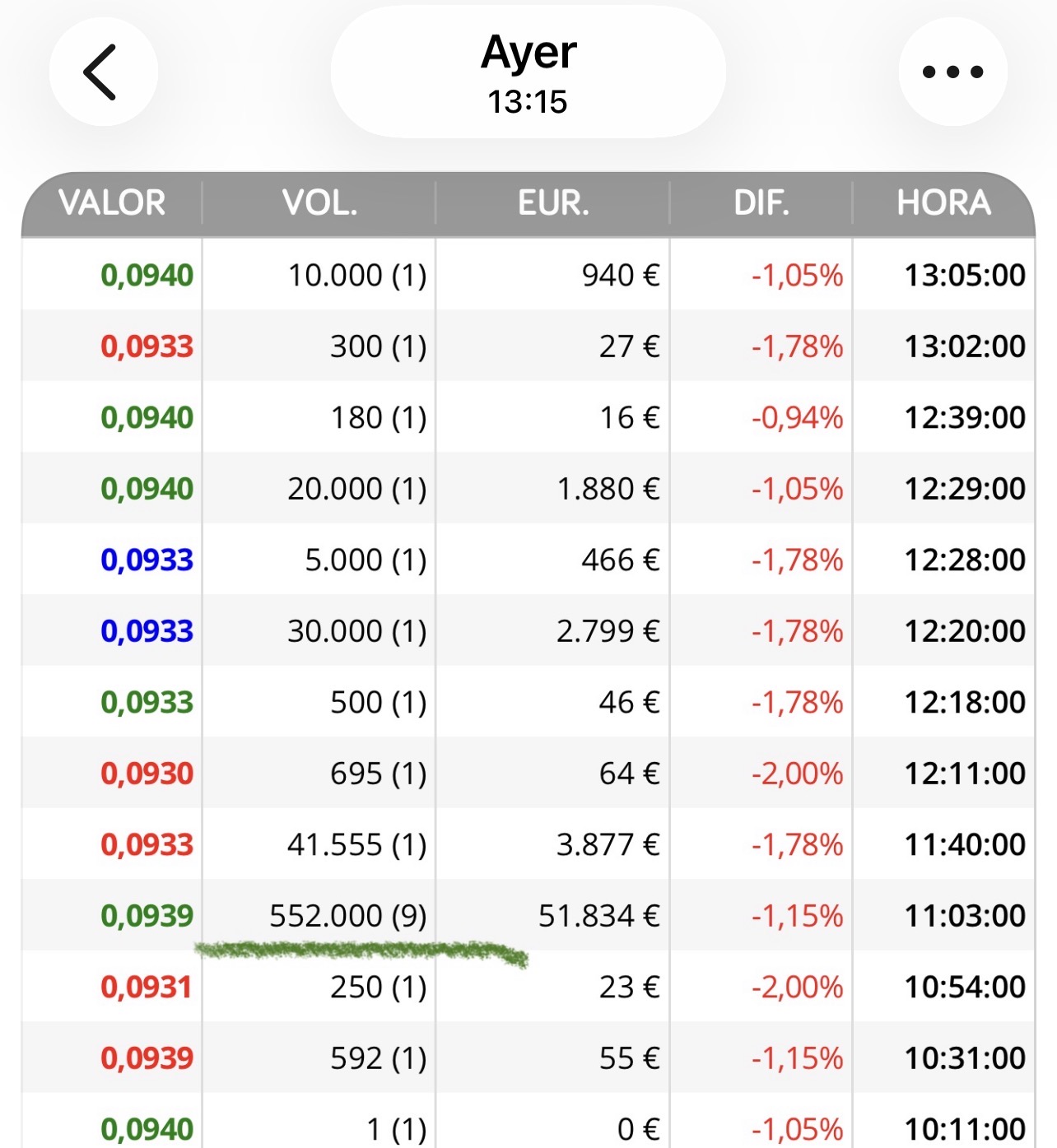The width and height of the screenshot is (1057, 1148).
Task: Click time 12:39:00
Action: pos(965,417)
